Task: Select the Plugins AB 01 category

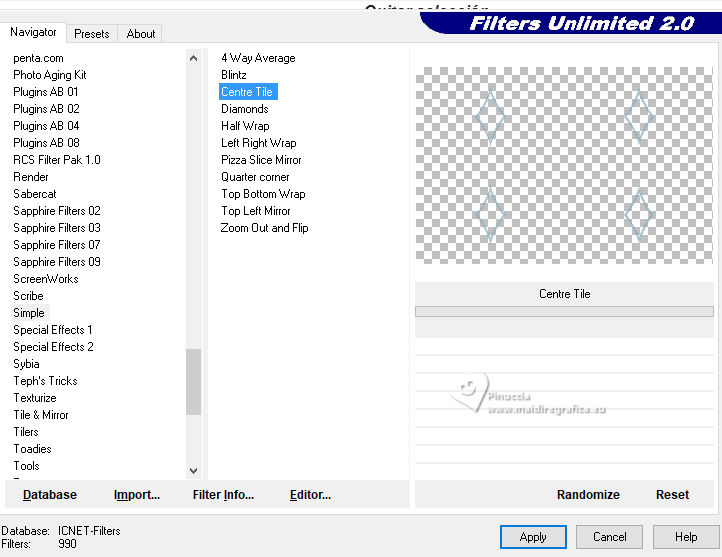Action: pyautogui.click(x=46, y=92)
